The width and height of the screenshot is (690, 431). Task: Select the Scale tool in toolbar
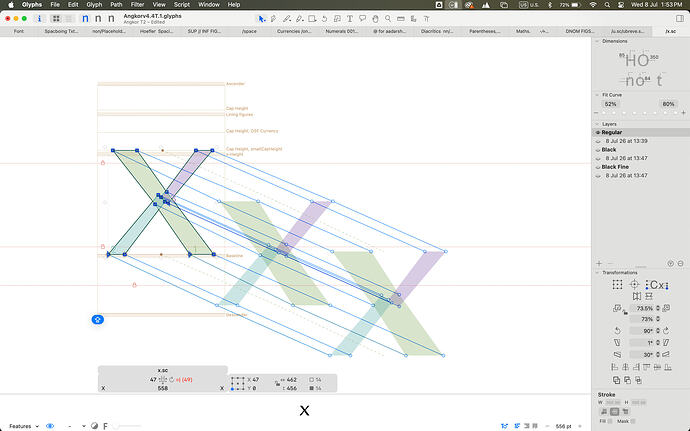tap(337, 19)
